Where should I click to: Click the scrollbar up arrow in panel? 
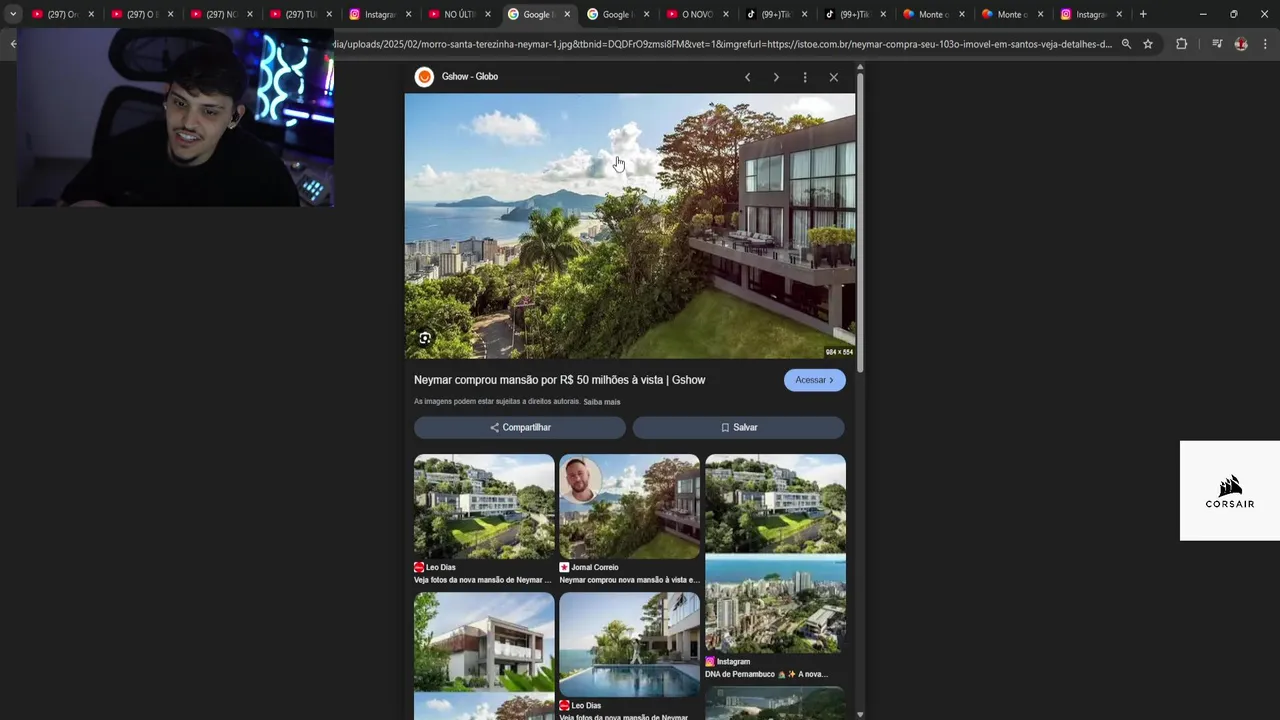(860, 66)
